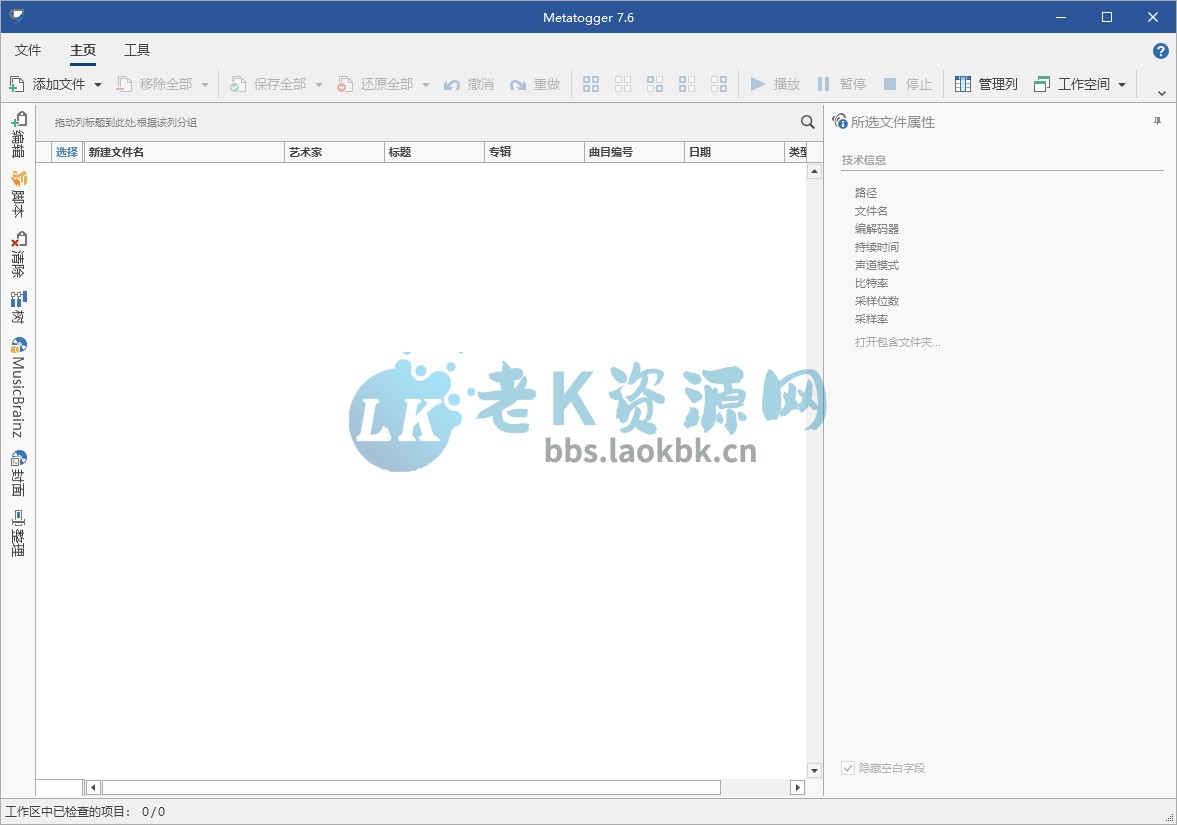Click the horizontal scrollbar right arrow
The width and height of the screenshot is (1177, 825).
(x=798, y=787)
